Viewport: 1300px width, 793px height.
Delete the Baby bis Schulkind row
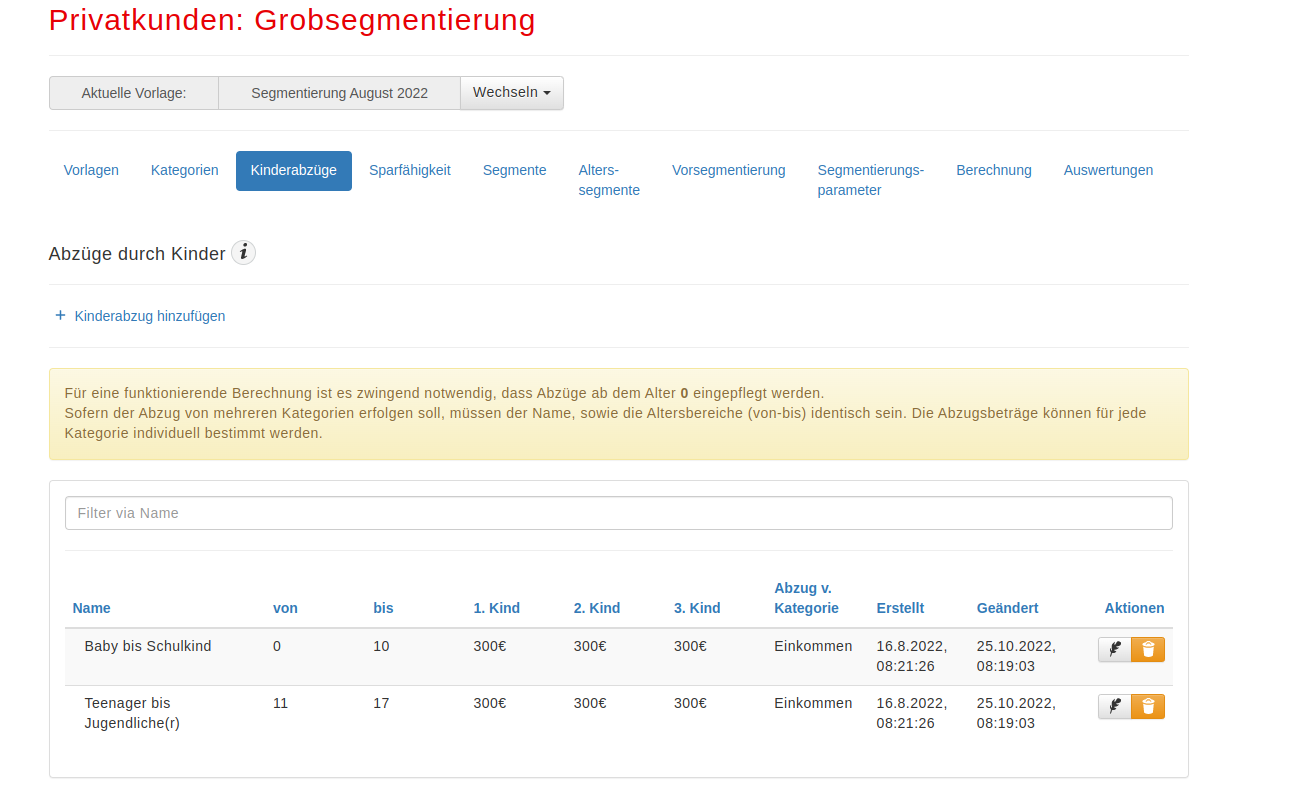[1148, 650]
